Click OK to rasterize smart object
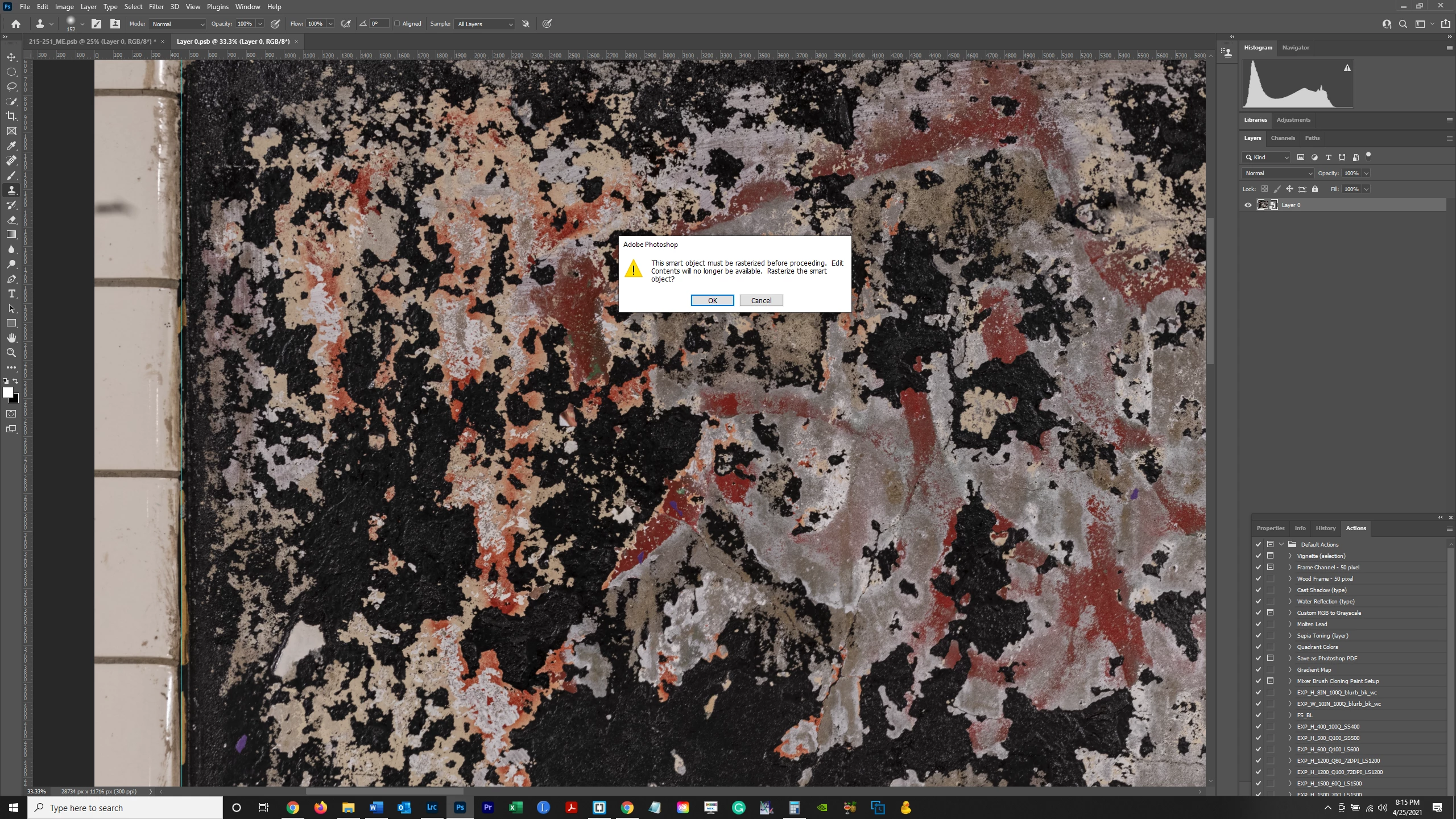1456x819 pixels. [x=712, y=300]
